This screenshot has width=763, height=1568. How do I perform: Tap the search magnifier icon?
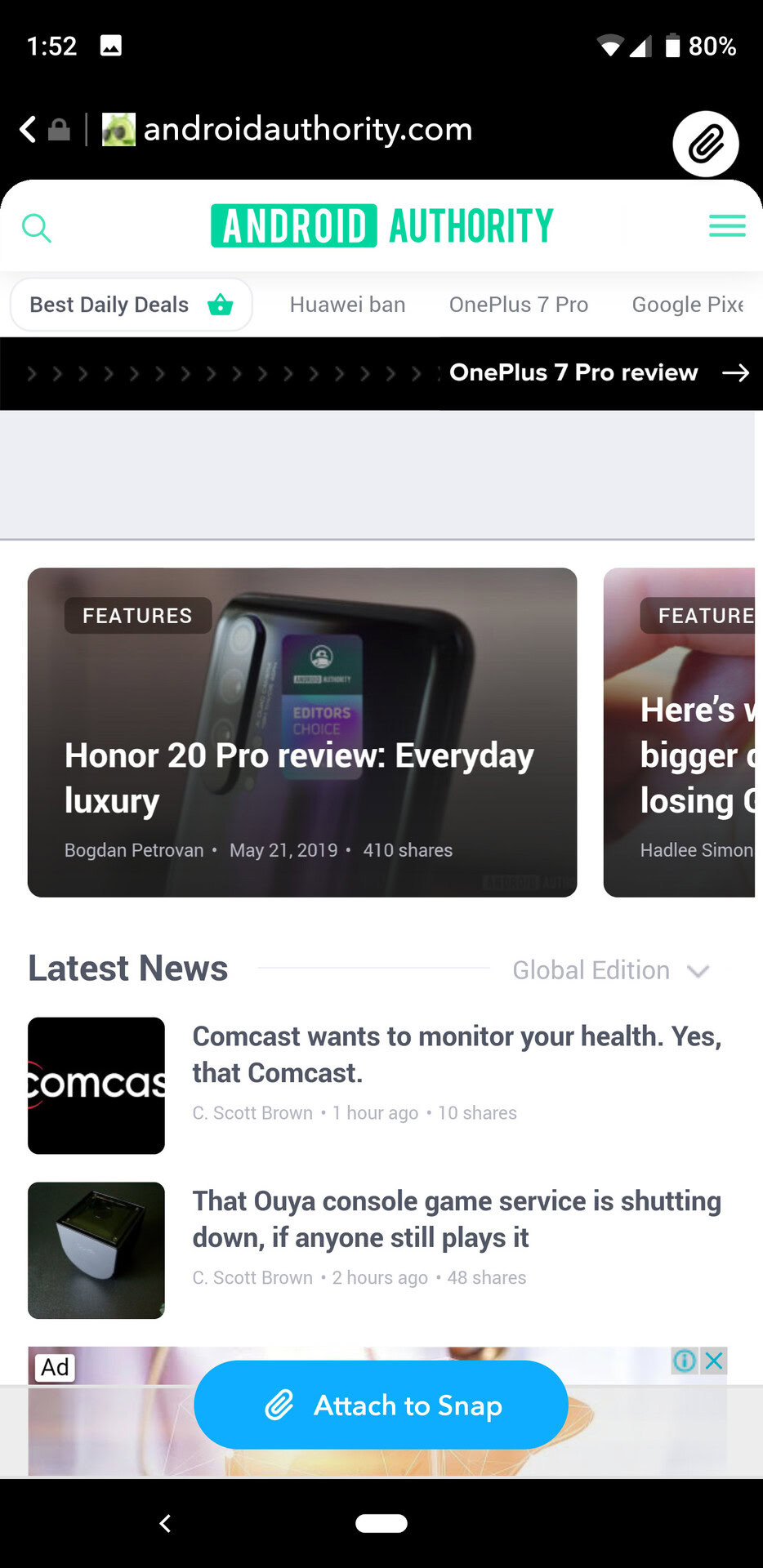tap(36, 228)
